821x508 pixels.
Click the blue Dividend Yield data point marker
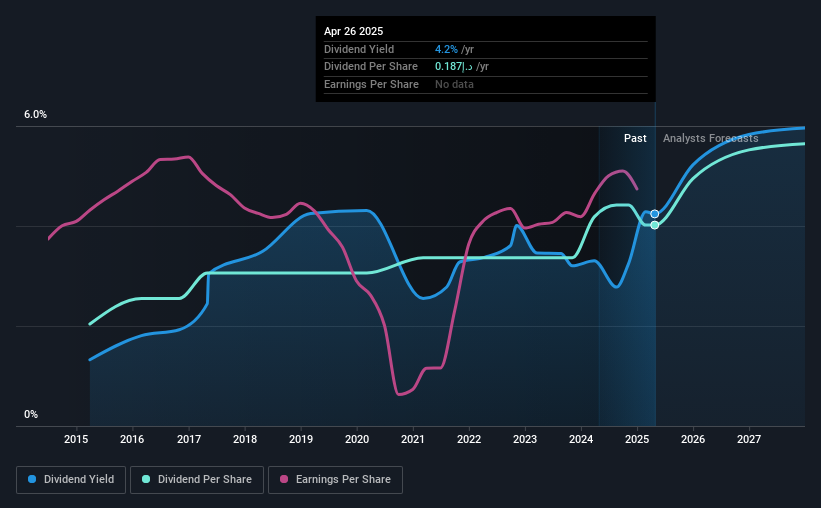pyautogui.click(x=654, y=214)
